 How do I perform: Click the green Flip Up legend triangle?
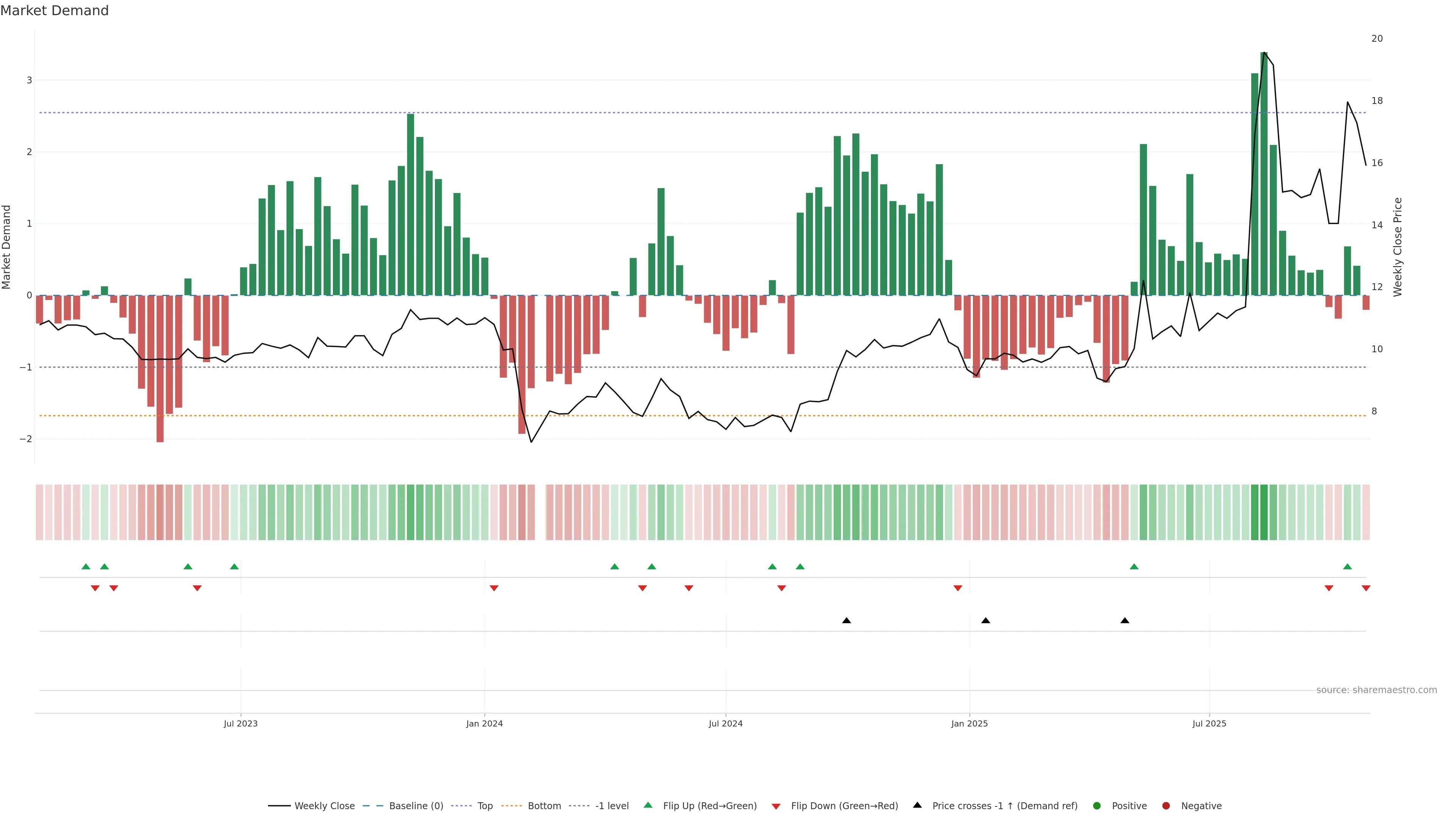(x=648, y=805)
